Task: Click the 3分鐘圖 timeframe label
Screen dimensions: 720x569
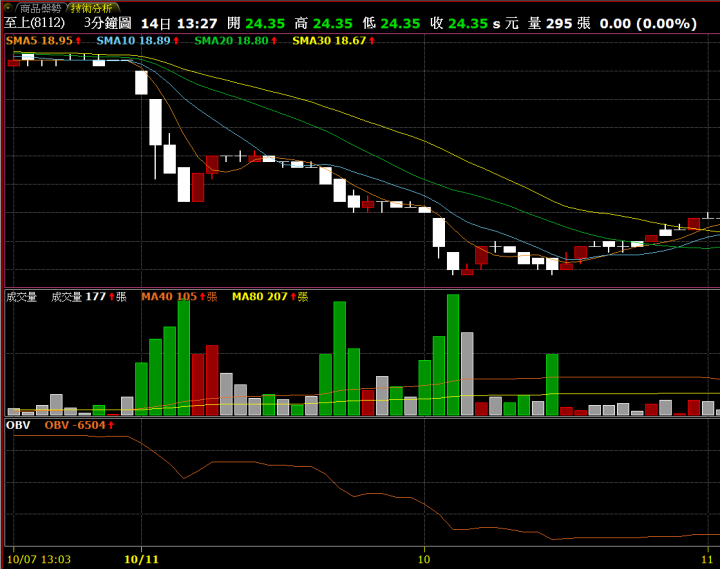Action: tap(108, 23)
